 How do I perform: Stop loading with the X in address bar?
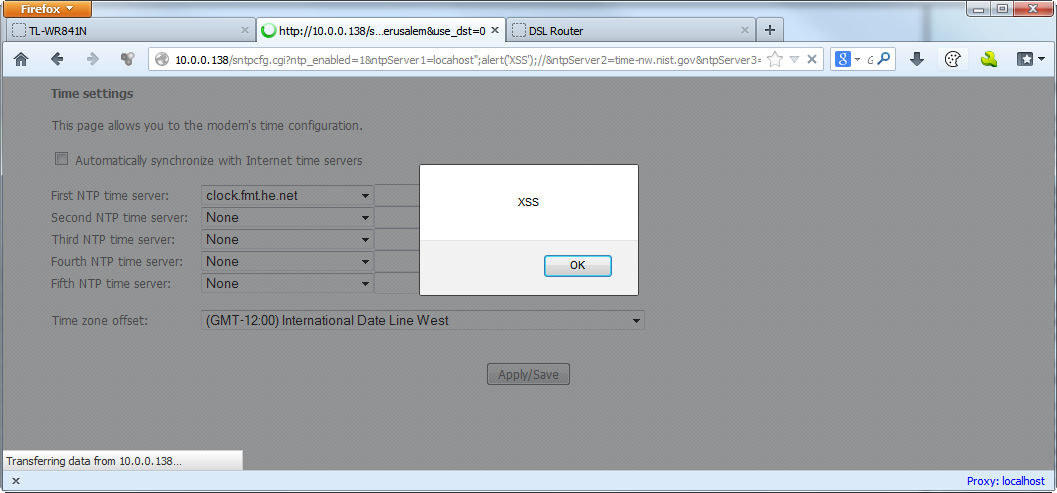(x=813, y=59)
